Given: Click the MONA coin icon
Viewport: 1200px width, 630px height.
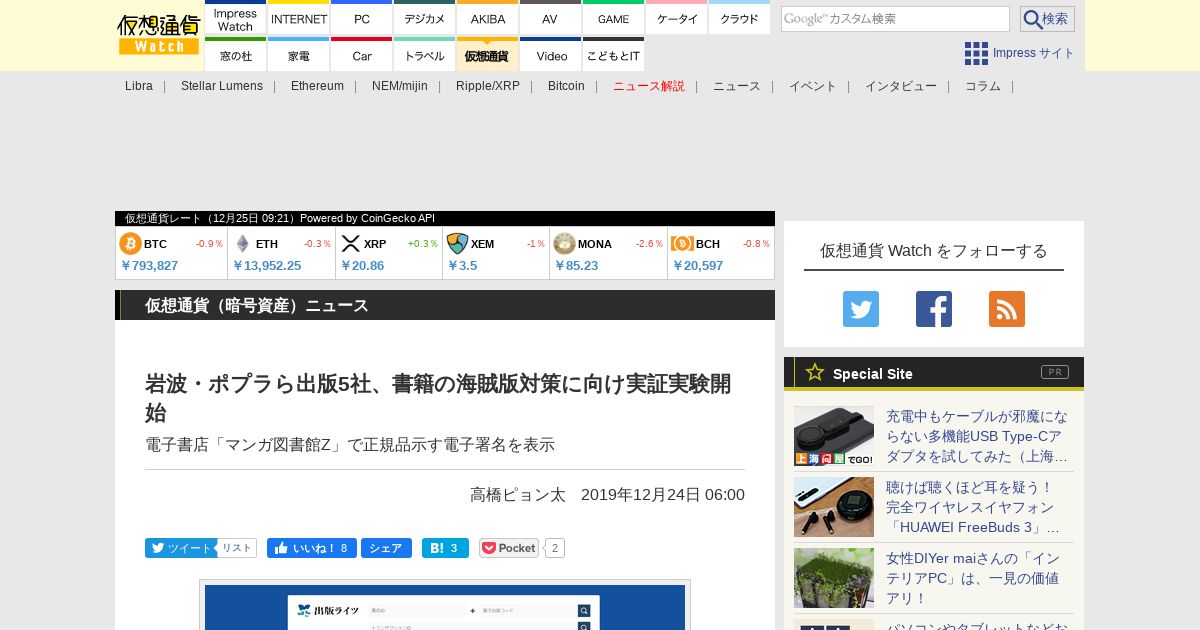Looking at the screenshot, I should (x=564, y=244).
